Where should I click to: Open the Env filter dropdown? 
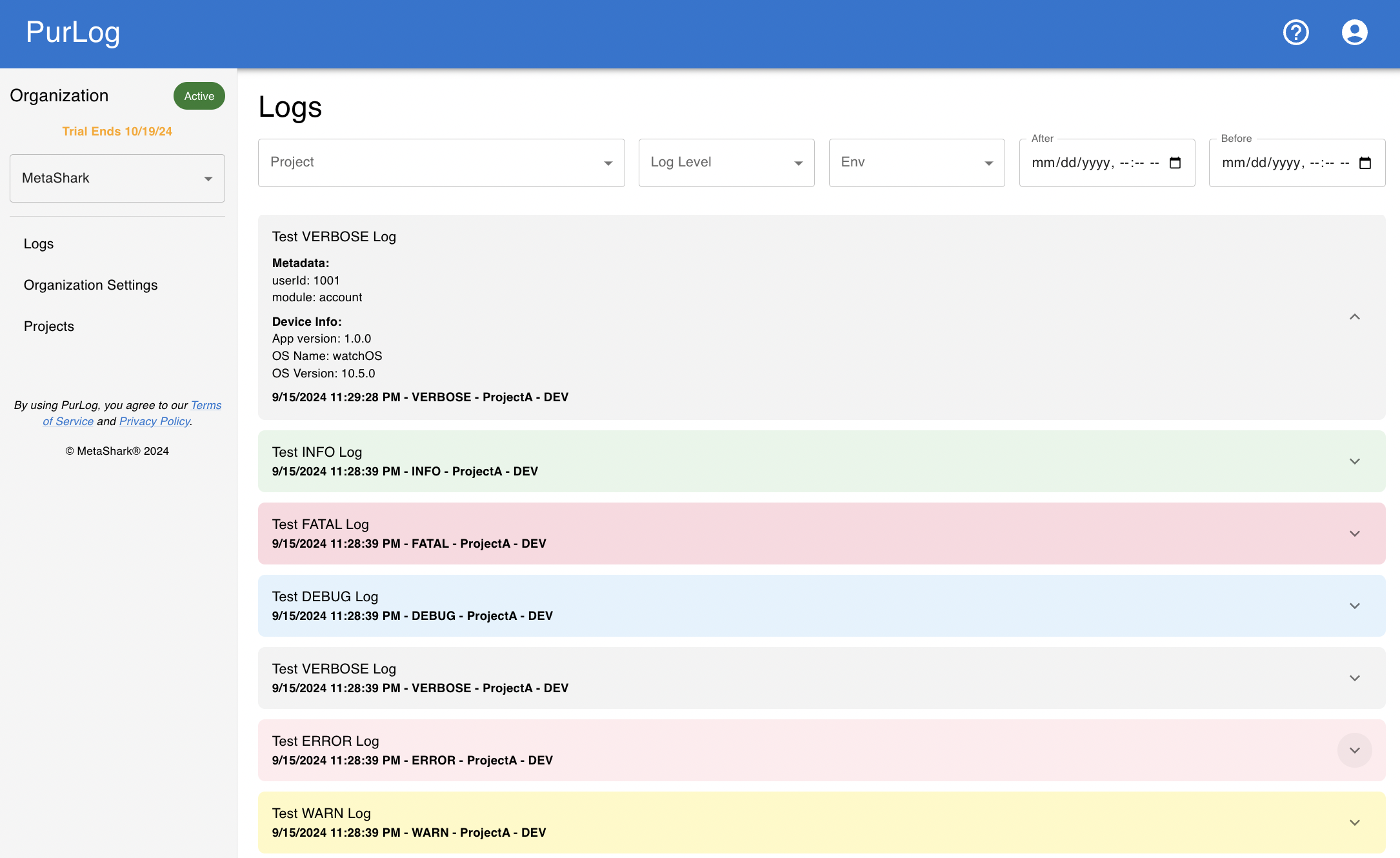point(916,163)
